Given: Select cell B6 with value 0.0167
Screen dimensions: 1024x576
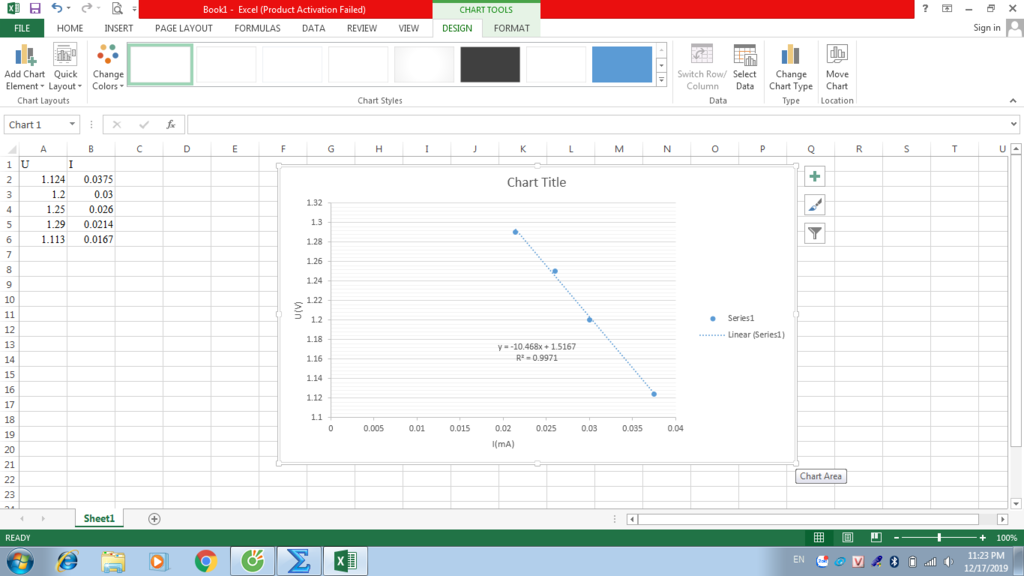Looking at the screenshot, I should [x=91, y=239].
